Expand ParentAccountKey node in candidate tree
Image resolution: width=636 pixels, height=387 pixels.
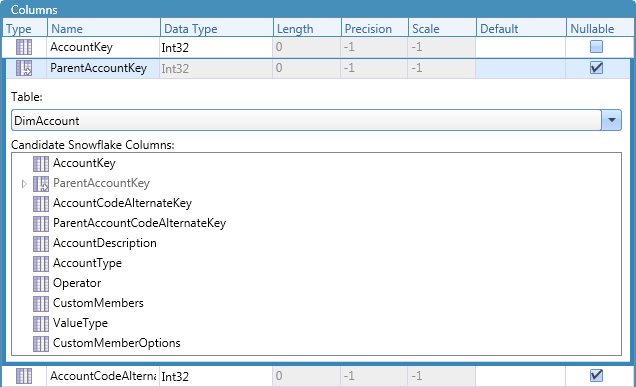(24, 184)
